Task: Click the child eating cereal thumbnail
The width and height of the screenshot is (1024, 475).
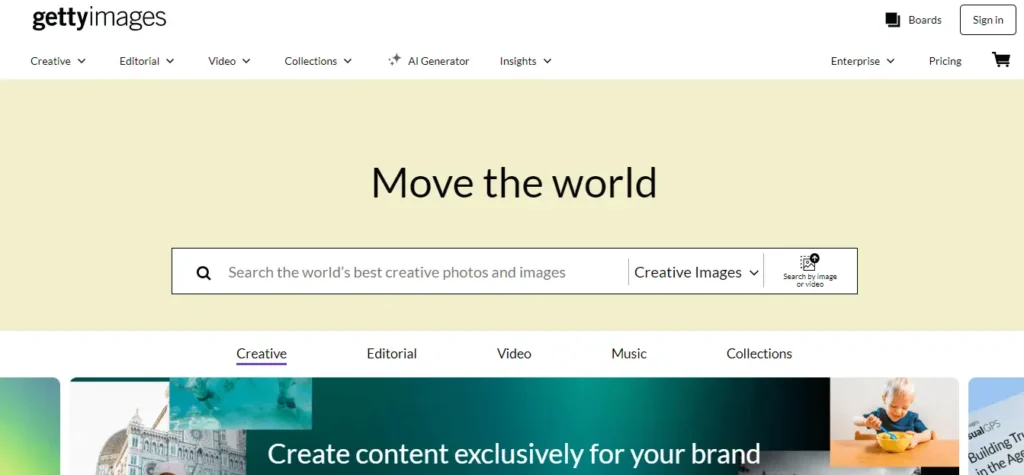Action: tap(893, 423)
